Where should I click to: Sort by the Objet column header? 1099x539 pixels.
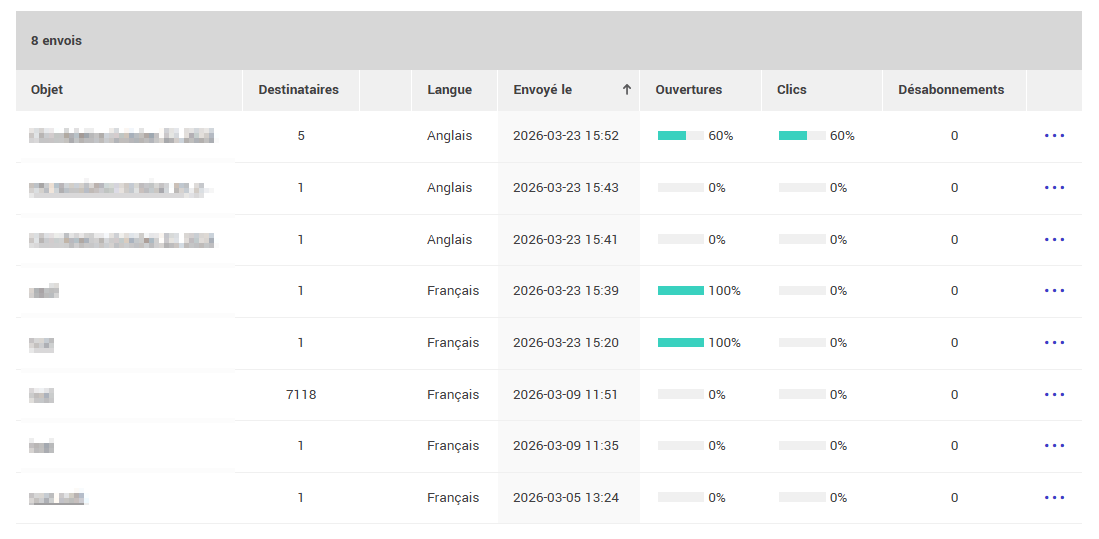point(47,90)
